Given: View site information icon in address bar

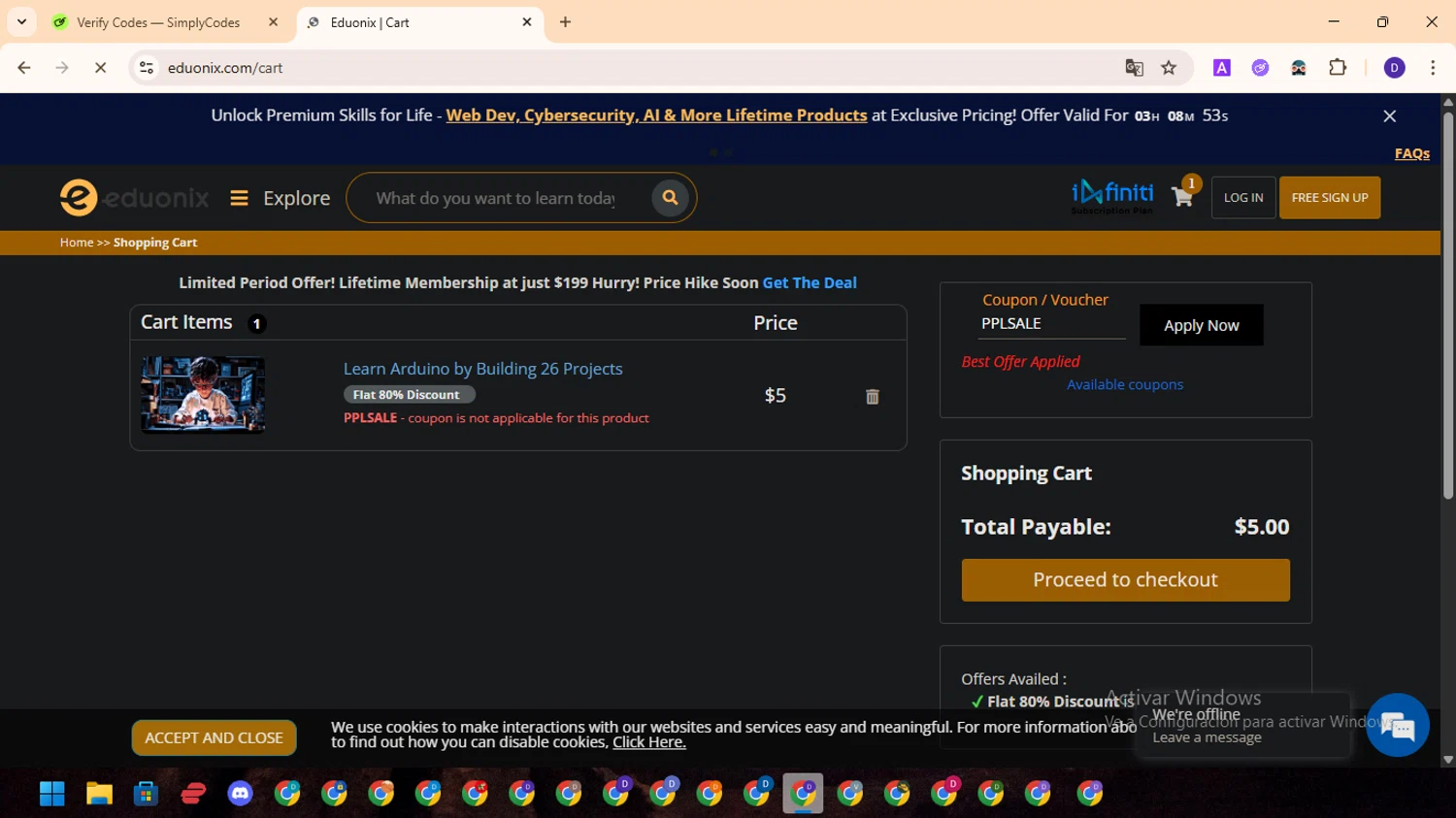Looking at the screenshot, I should [x=147, y=68].
